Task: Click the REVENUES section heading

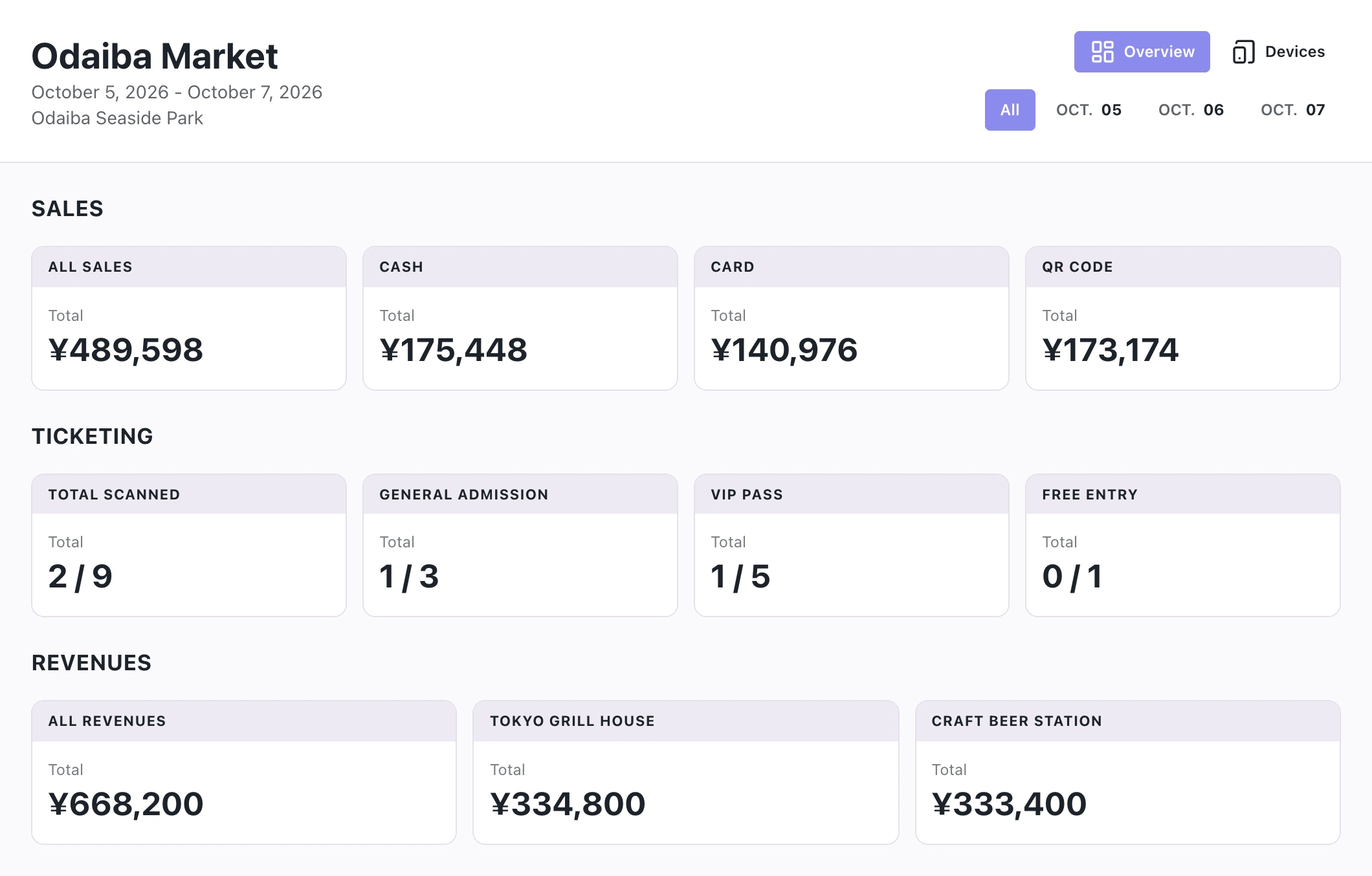Action: 91,663
